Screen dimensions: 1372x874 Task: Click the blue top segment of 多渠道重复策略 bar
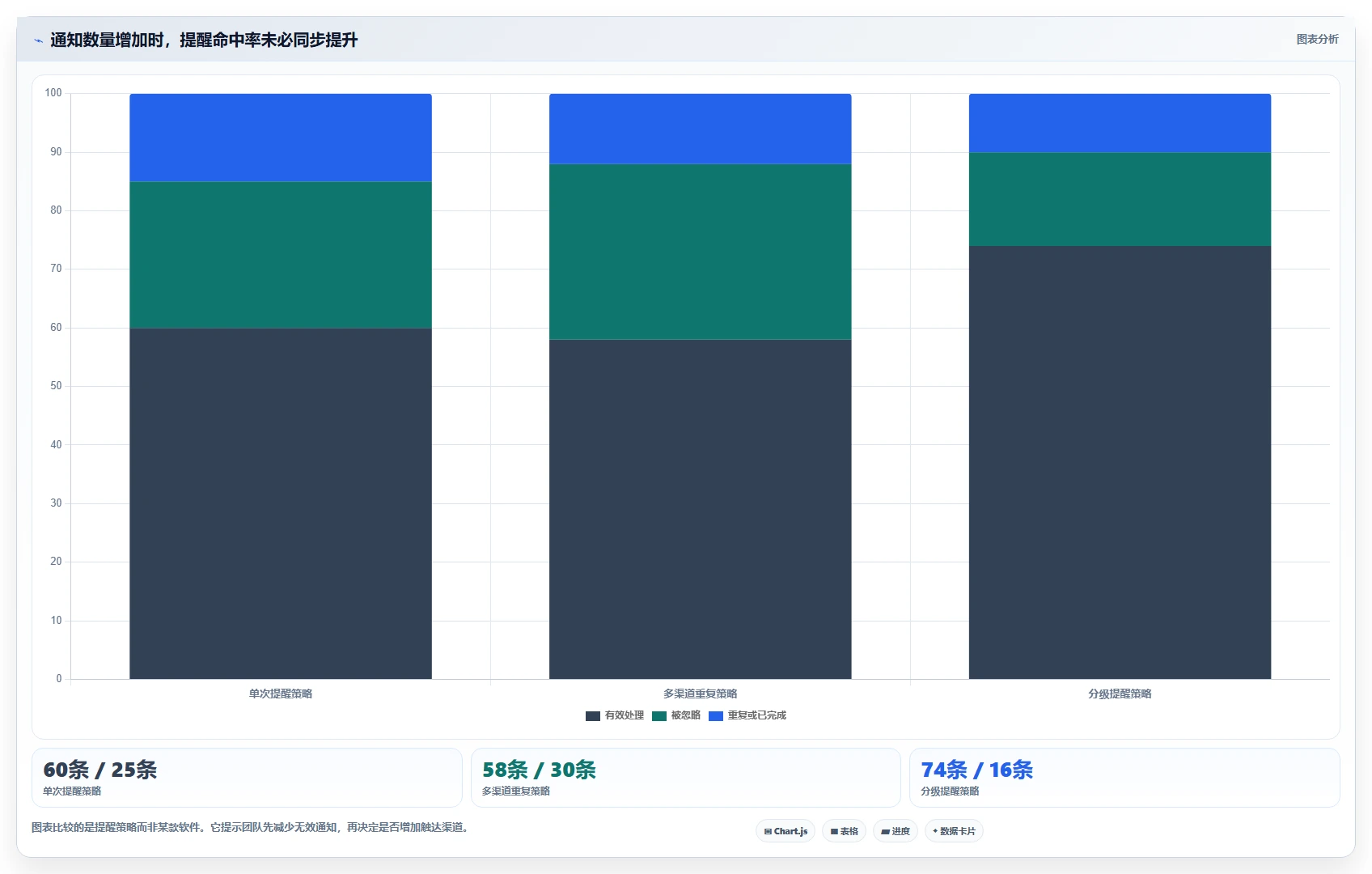click(x=701, y=129)
